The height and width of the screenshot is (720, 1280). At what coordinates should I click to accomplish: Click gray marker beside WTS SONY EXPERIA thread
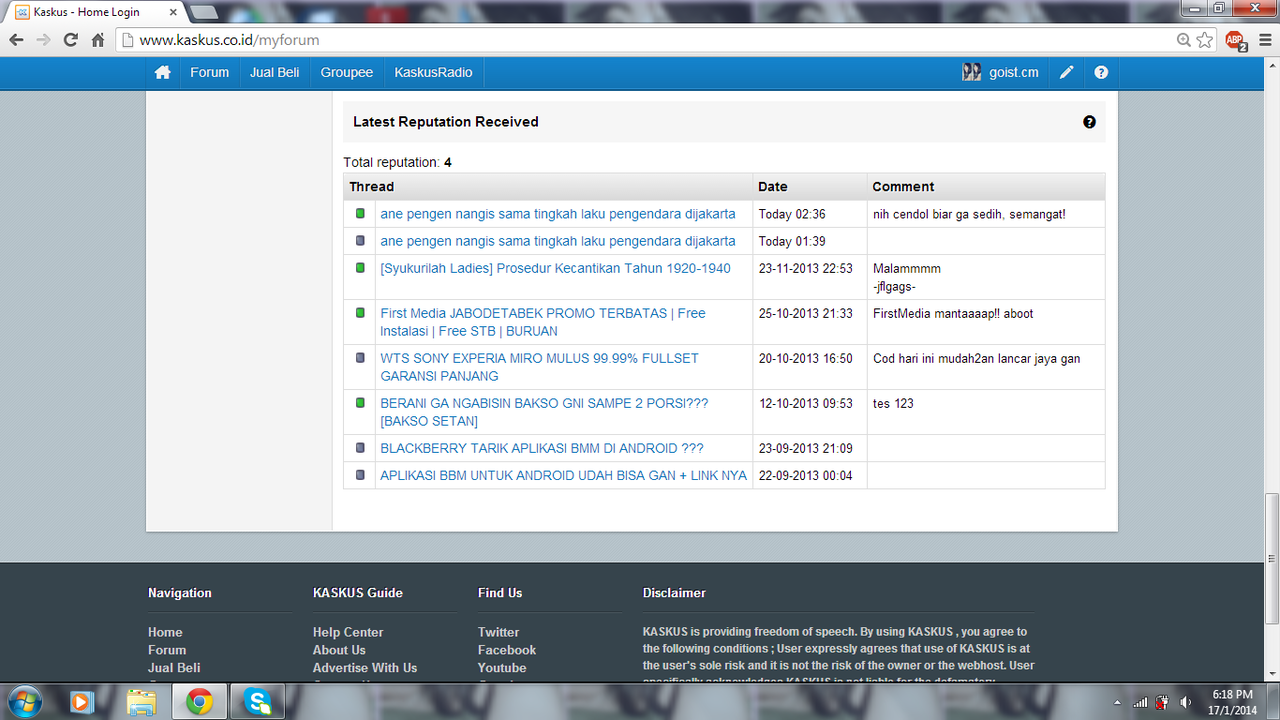coord(360,357)
